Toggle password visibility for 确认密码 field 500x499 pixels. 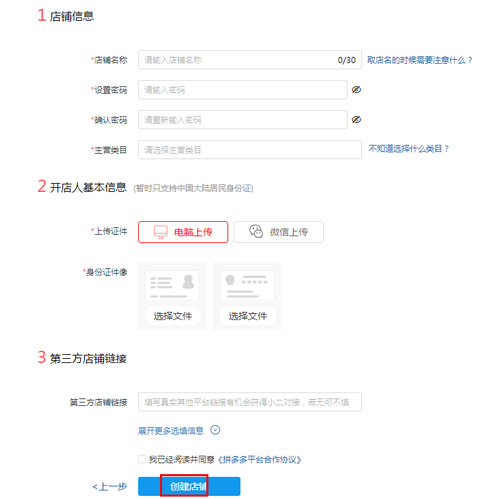356,119
